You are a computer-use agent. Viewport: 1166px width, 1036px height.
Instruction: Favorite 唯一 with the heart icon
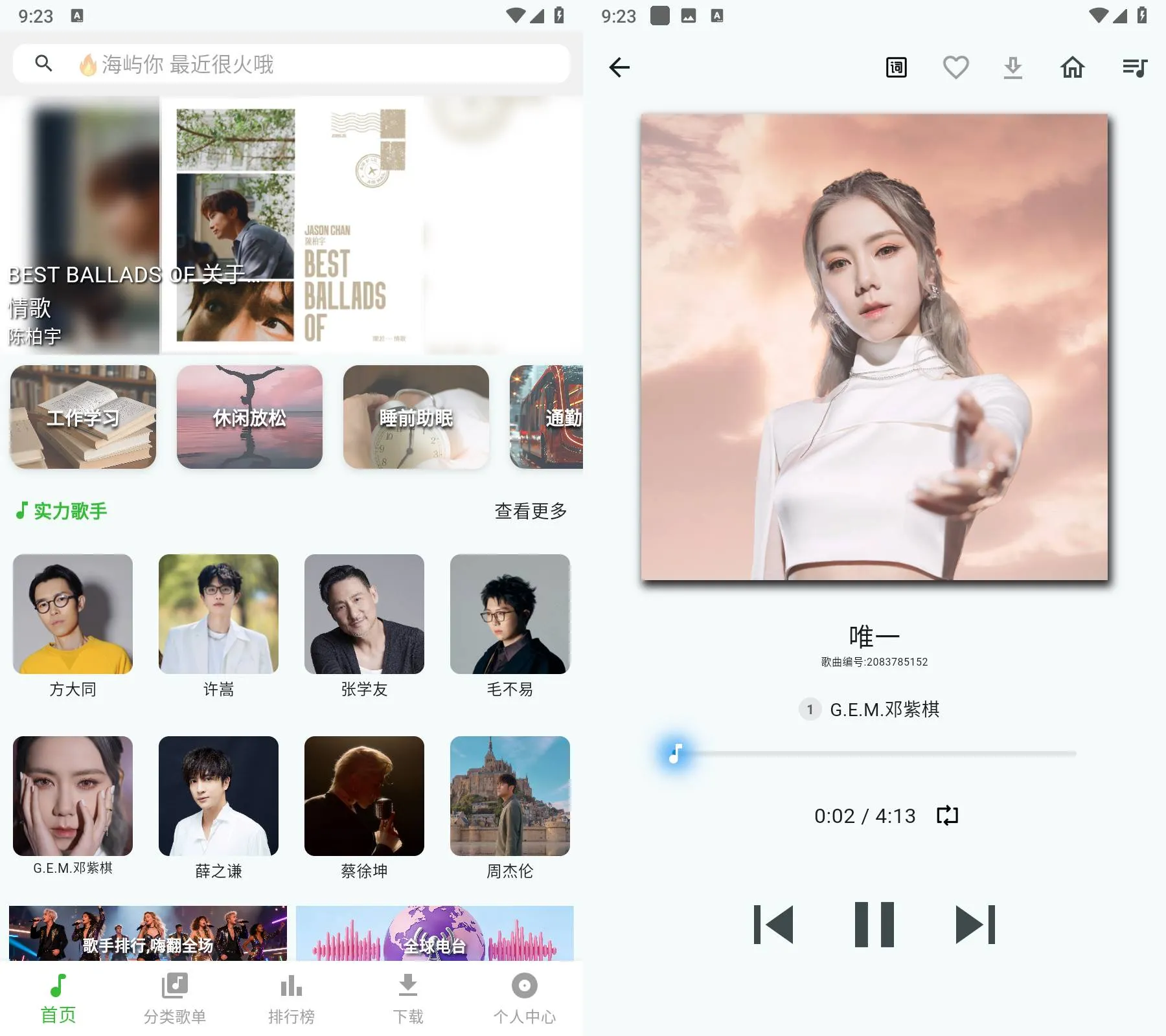click(x=955, y=67)
